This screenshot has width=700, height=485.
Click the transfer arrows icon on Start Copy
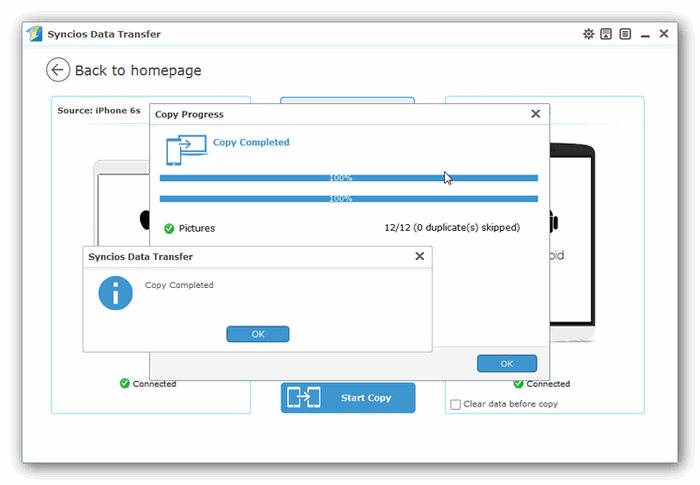coord(304,397)
